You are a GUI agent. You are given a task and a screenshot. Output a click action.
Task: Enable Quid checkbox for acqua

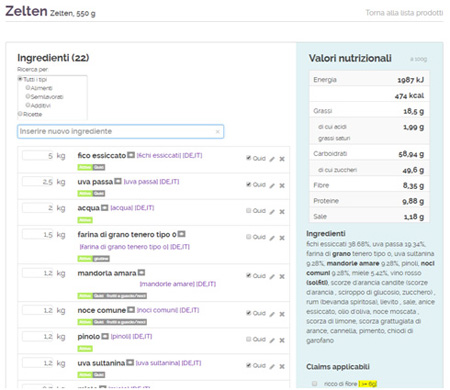(248, 210)
